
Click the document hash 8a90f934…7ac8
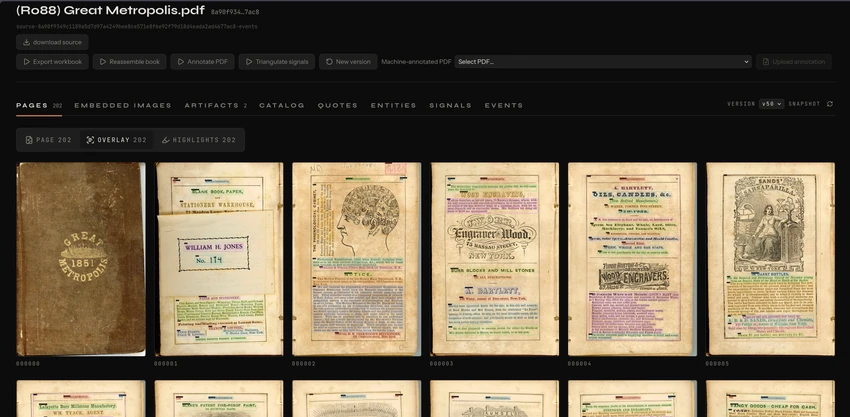pyautogui.click(x=235, y=12)
